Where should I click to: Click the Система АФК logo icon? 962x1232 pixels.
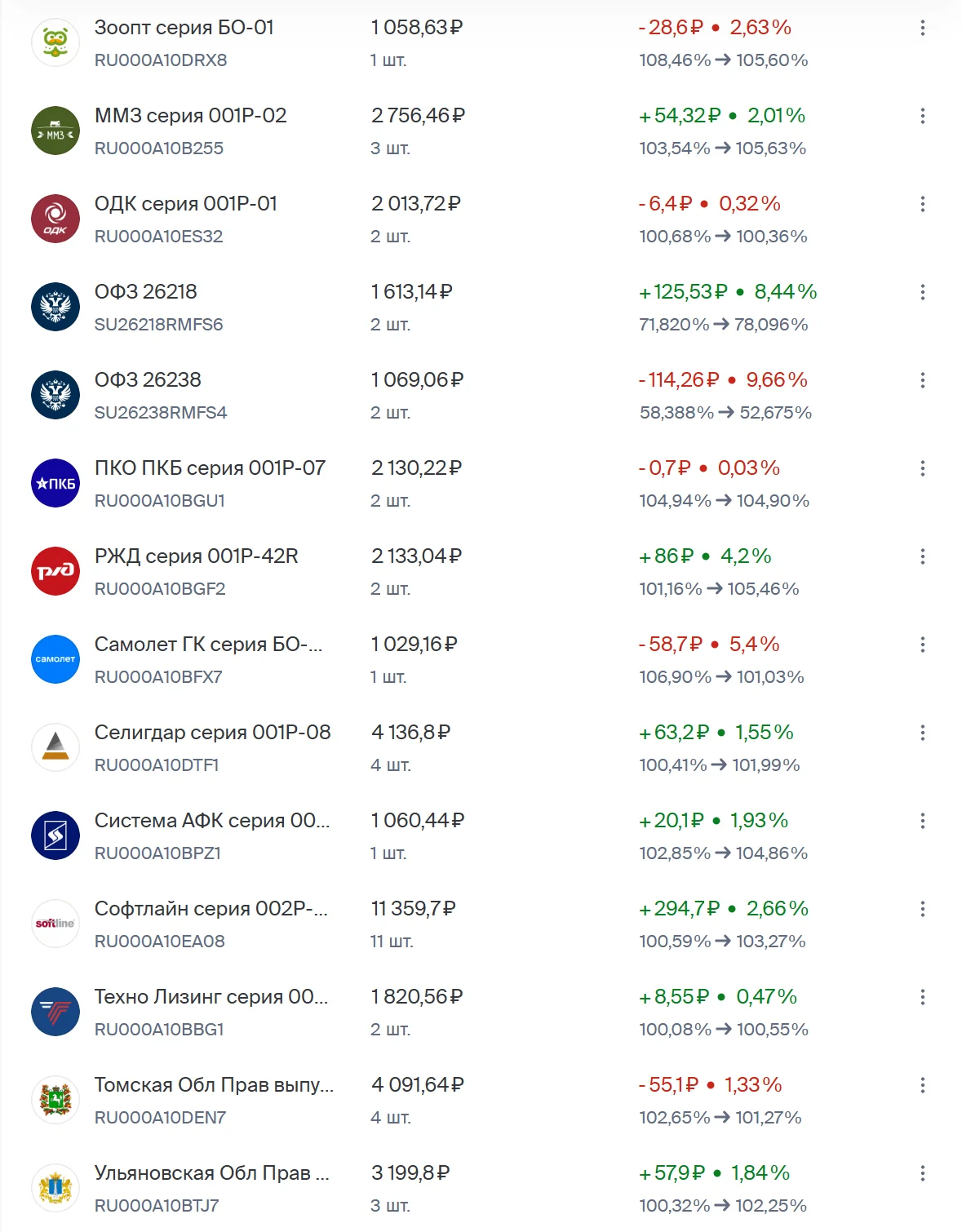[x=55, y=835]
